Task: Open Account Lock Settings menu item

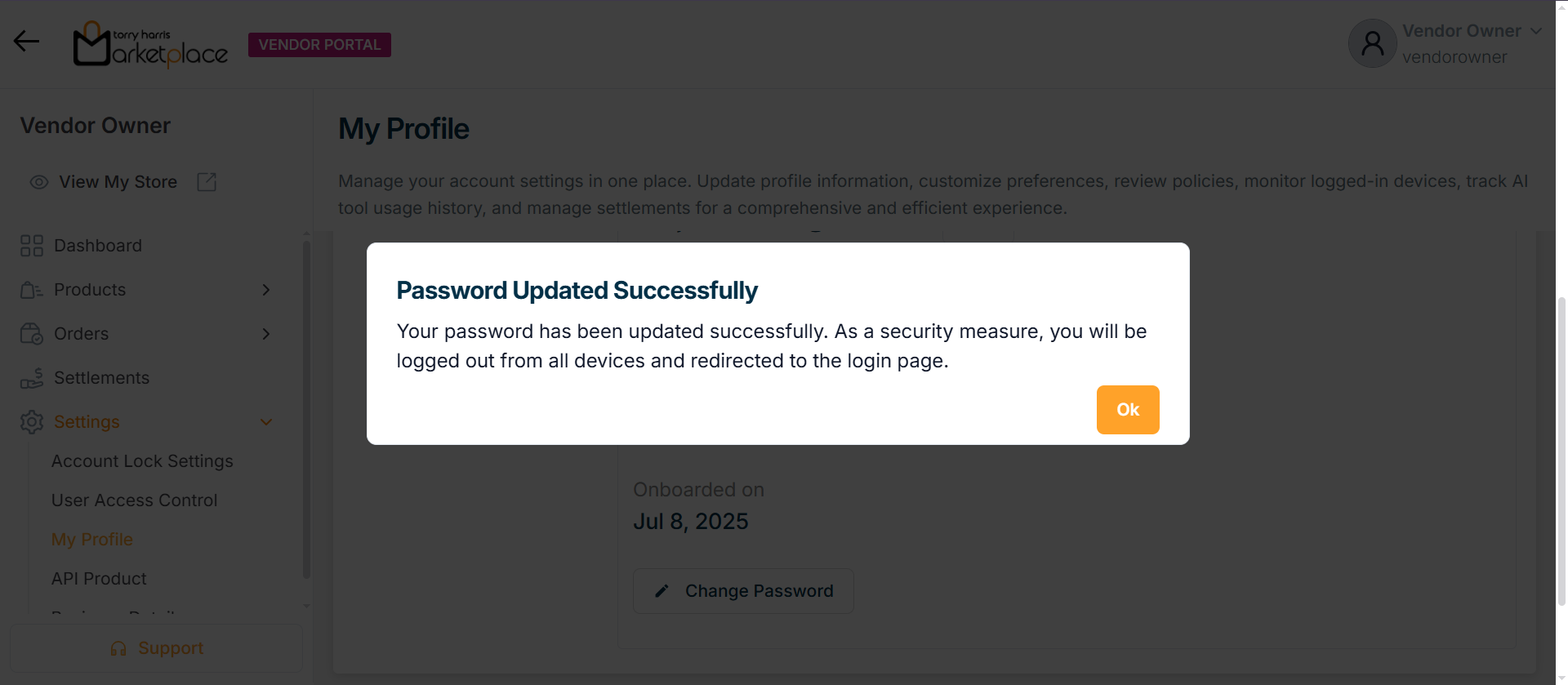Action: pyautogui.click(x=142, y=461)
